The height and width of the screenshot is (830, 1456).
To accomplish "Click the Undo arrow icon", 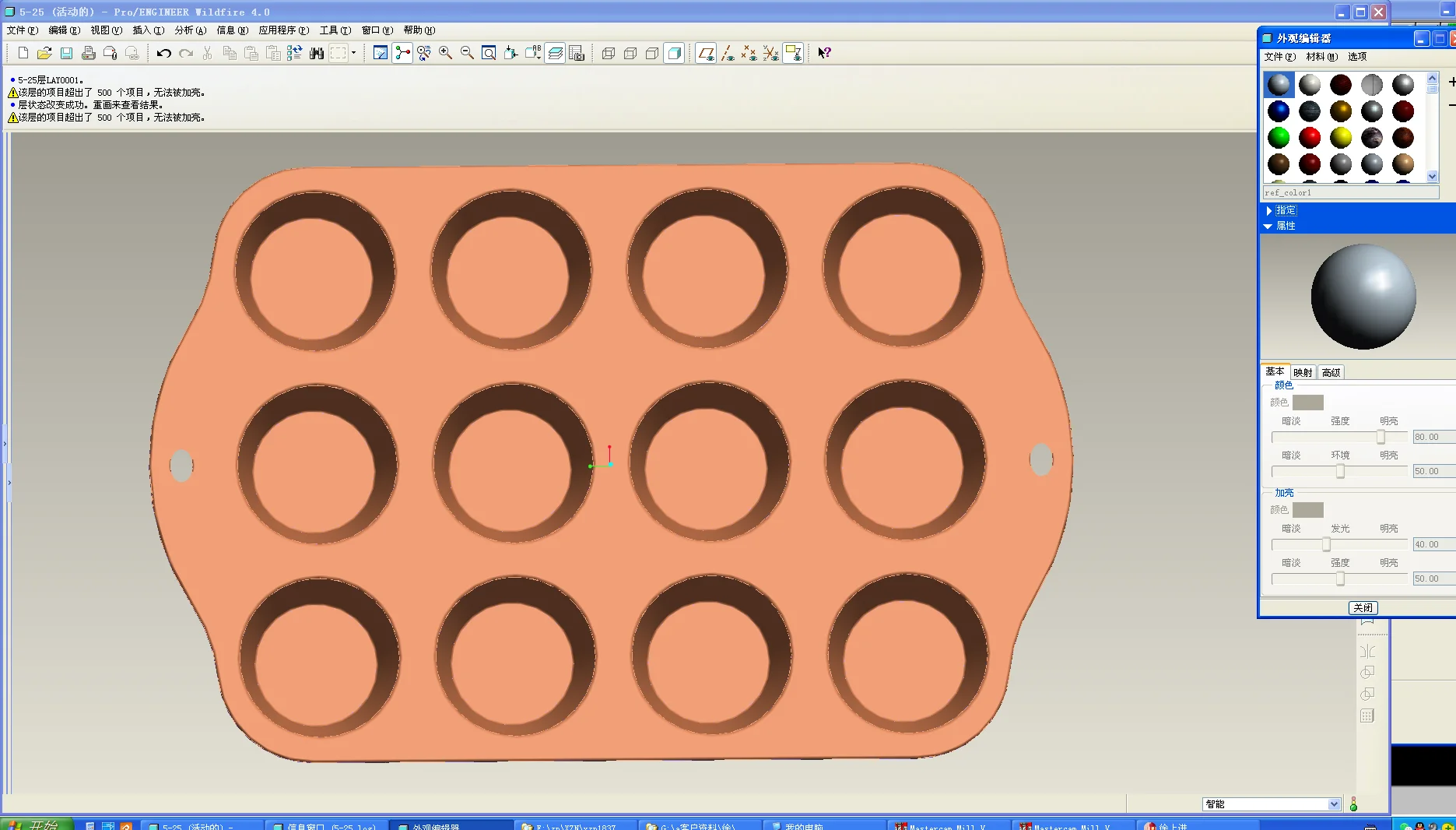I will click(x=163, y=53).
